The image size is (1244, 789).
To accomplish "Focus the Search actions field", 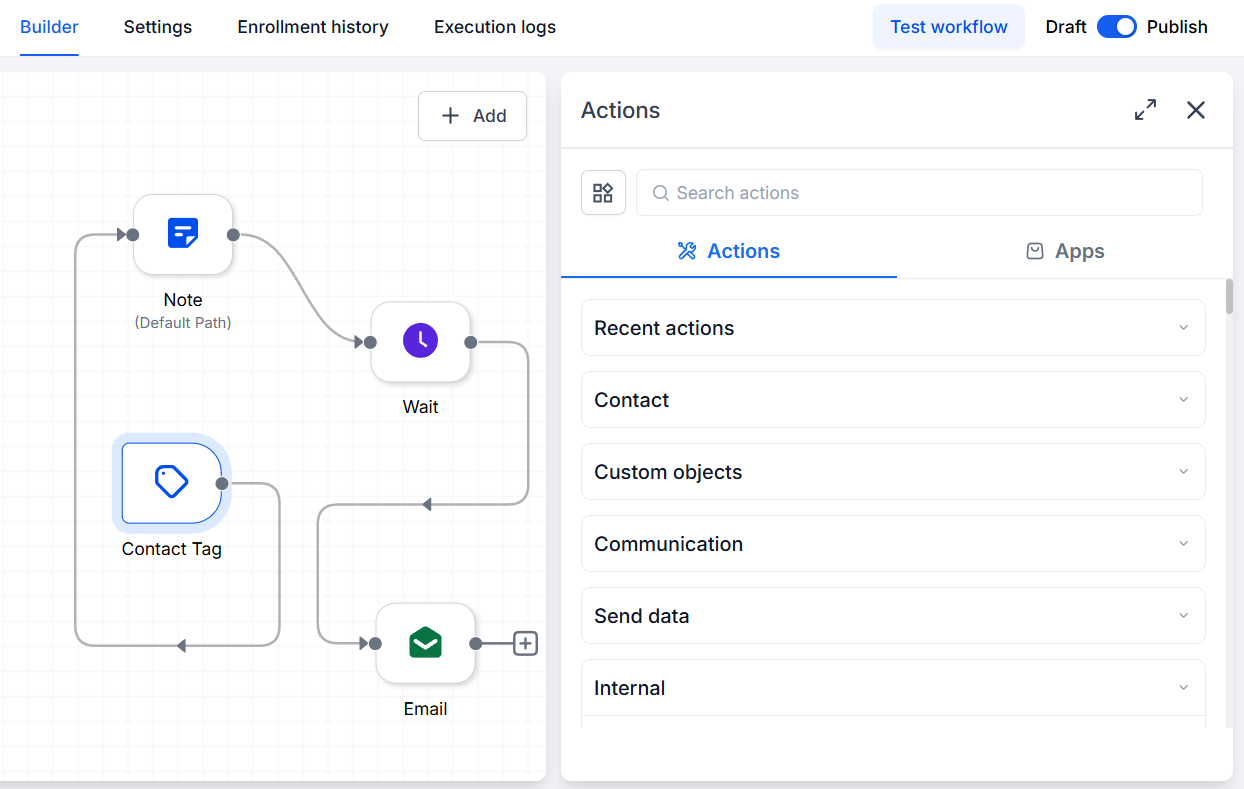I will tap(919, 192).
